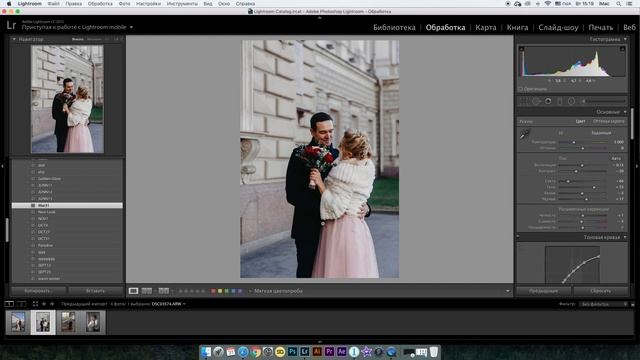Click the Lr logo identity plate
Image resolution: width=640 pixels, height=360 pixels.
(11, 25)
